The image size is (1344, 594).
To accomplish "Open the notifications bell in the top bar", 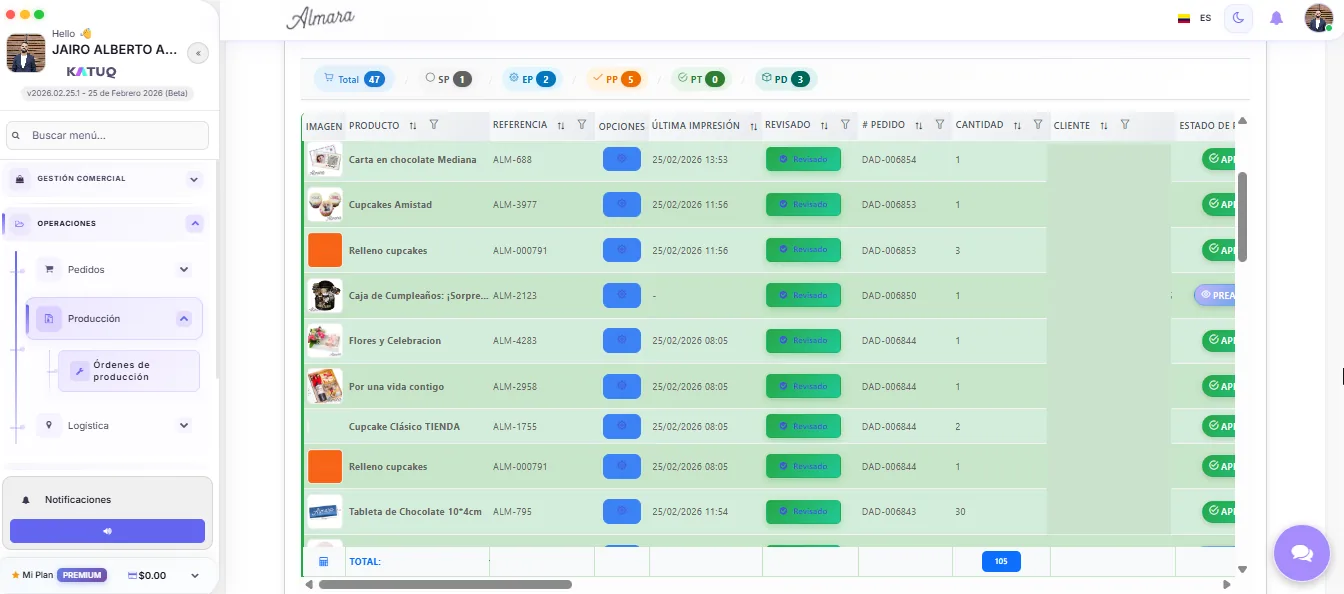I will pos(1276,18).
